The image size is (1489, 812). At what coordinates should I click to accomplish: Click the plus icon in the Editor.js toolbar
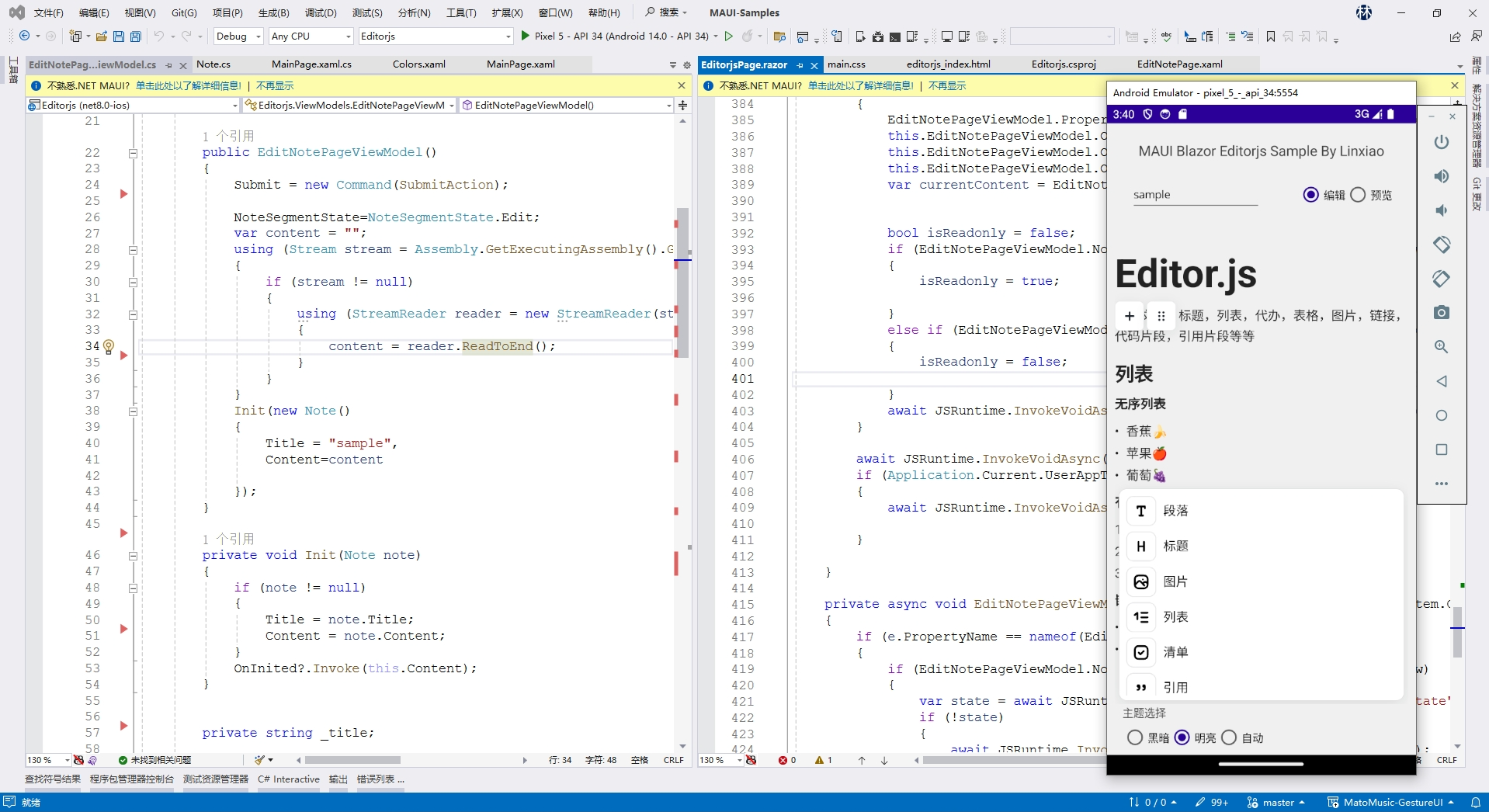[x=1130, y=316]
